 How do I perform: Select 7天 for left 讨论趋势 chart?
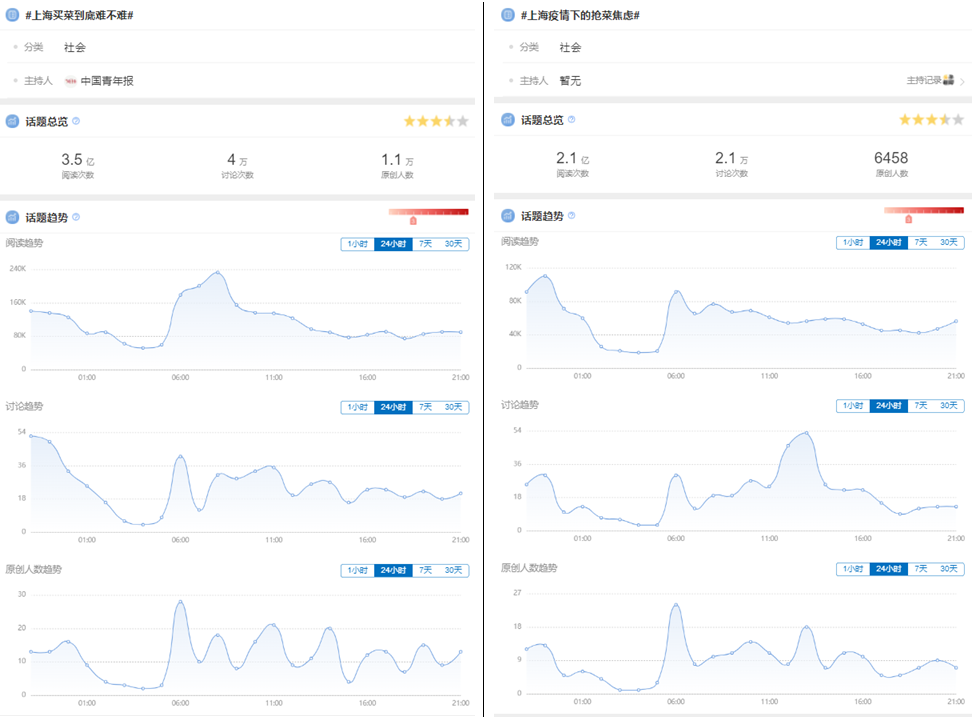[426, 407]
